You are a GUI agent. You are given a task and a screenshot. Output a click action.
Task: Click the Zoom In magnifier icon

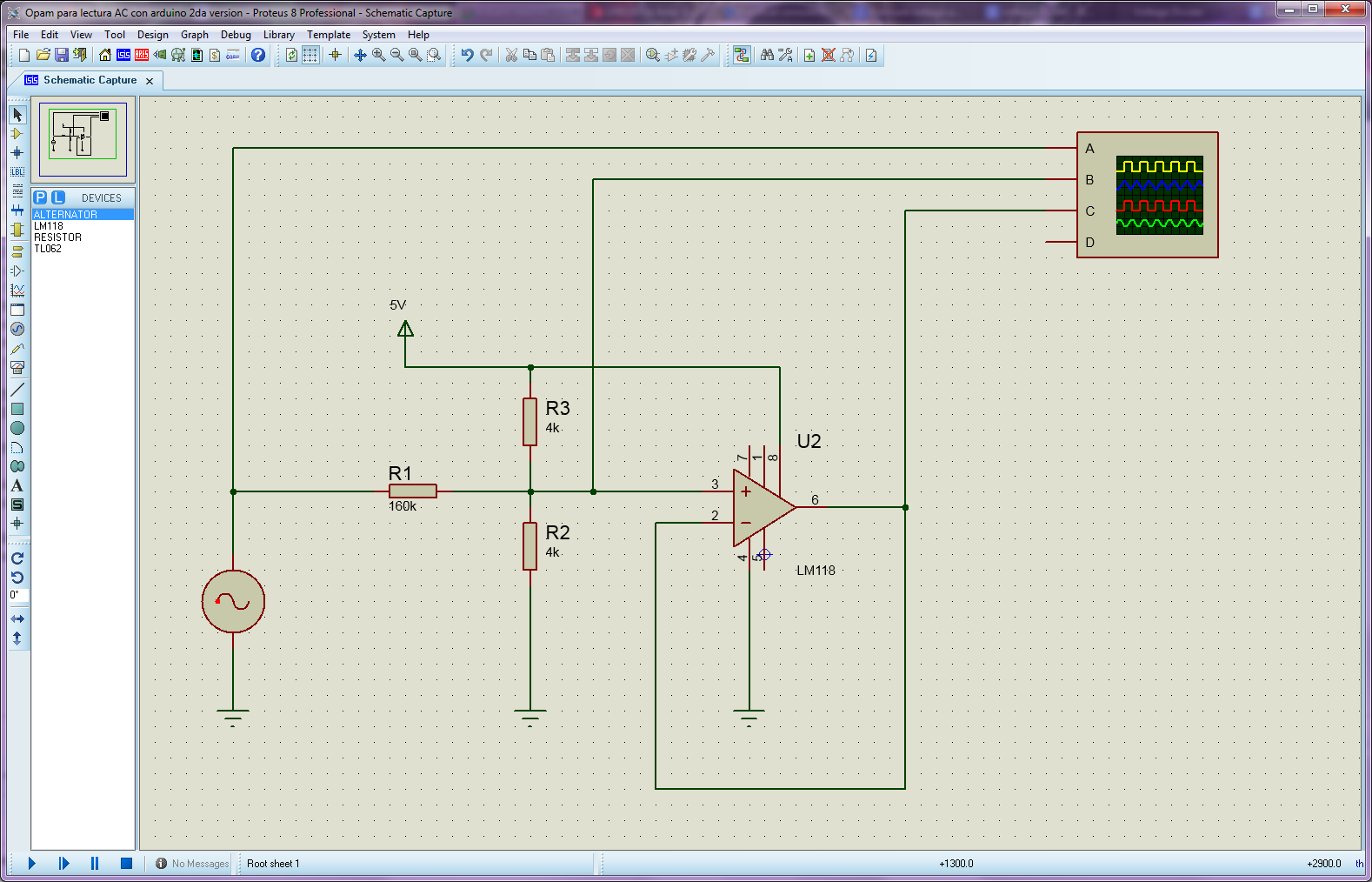click(379, 55)
